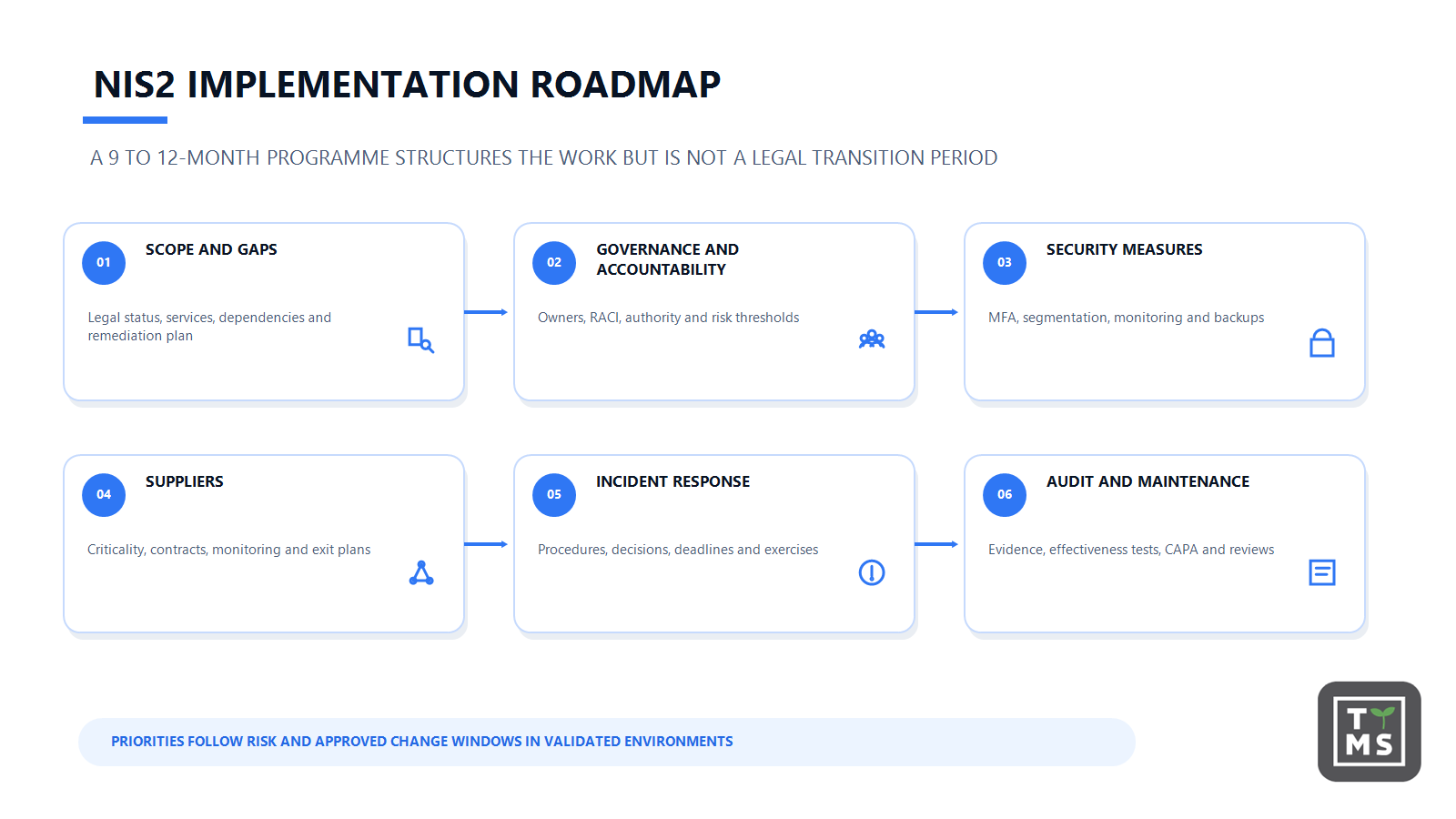
Task: Click the people group icon in Governance card
Action: 872,339
